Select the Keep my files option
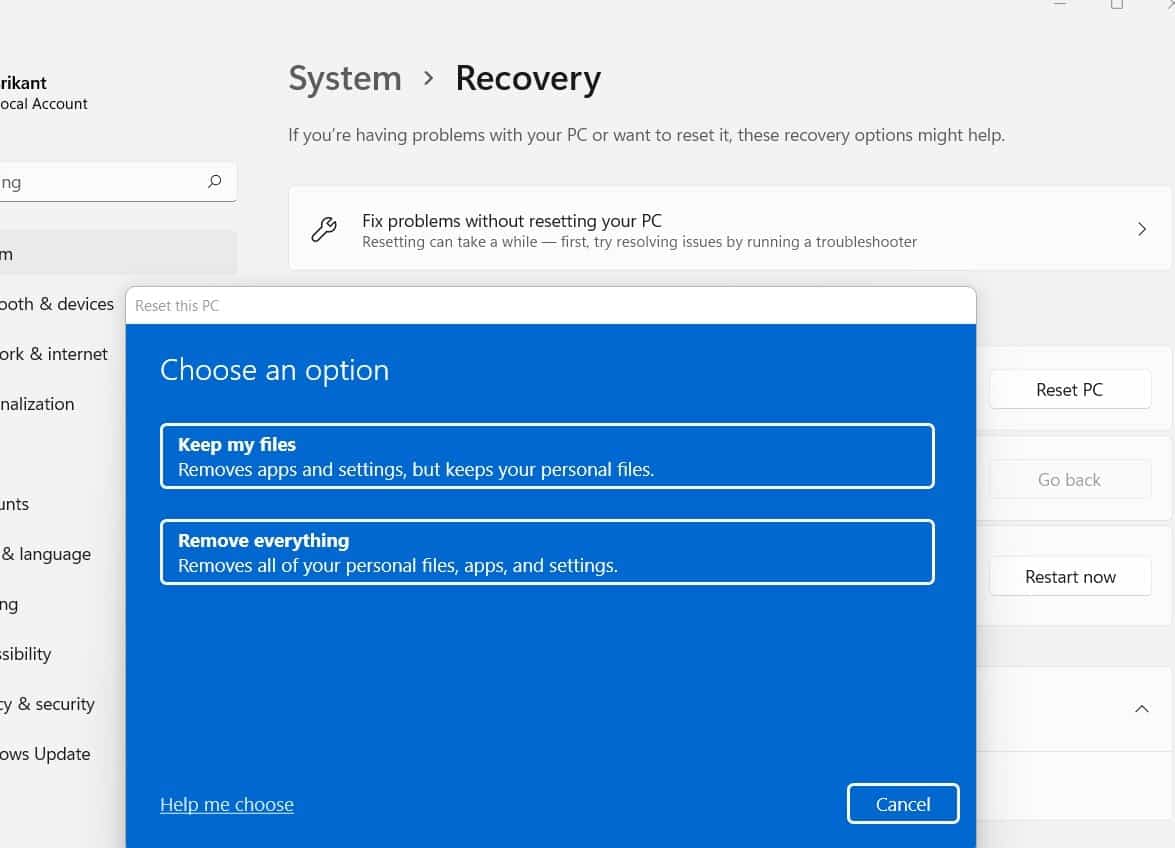Viewport: 1175px width, 848px height. 547,456
